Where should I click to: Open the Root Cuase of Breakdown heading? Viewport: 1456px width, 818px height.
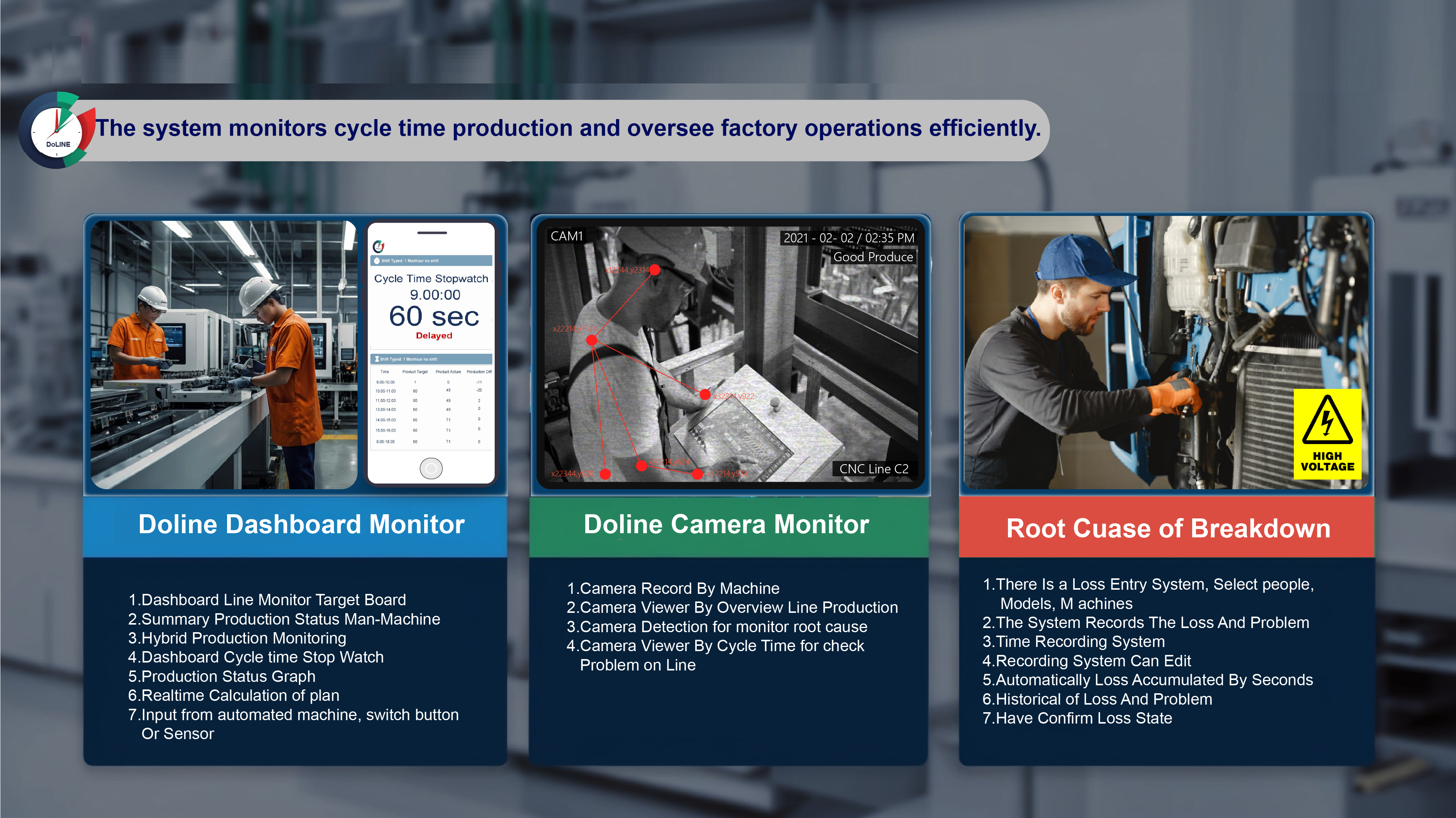coord(1168,529)
